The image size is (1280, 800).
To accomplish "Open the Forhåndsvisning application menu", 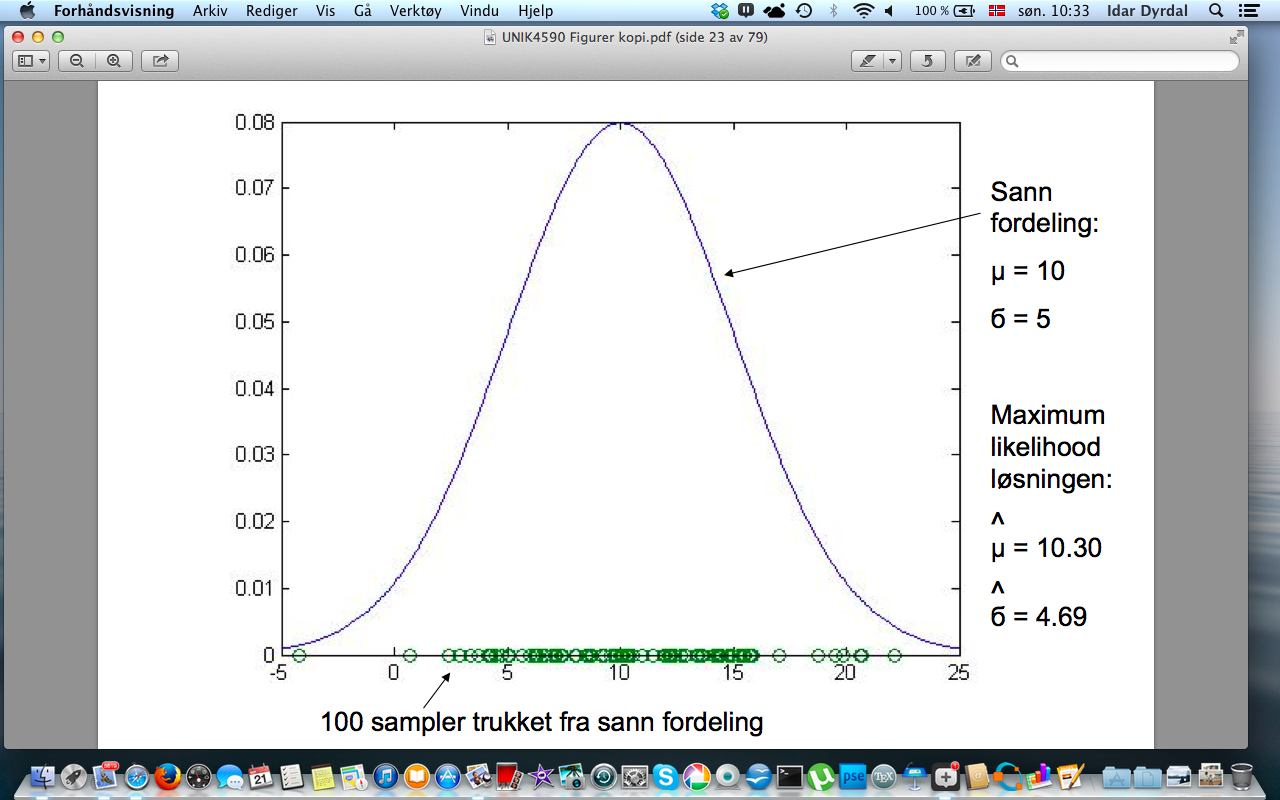I will coord(114,11).
